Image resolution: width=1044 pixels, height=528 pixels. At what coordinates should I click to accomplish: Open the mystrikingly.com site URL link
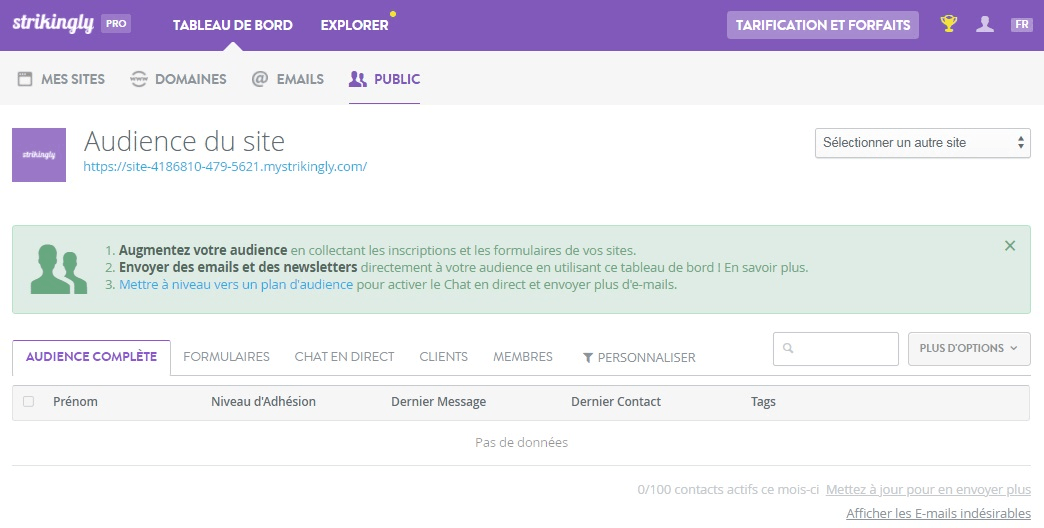pyautogui.click(x=225, y=167)
